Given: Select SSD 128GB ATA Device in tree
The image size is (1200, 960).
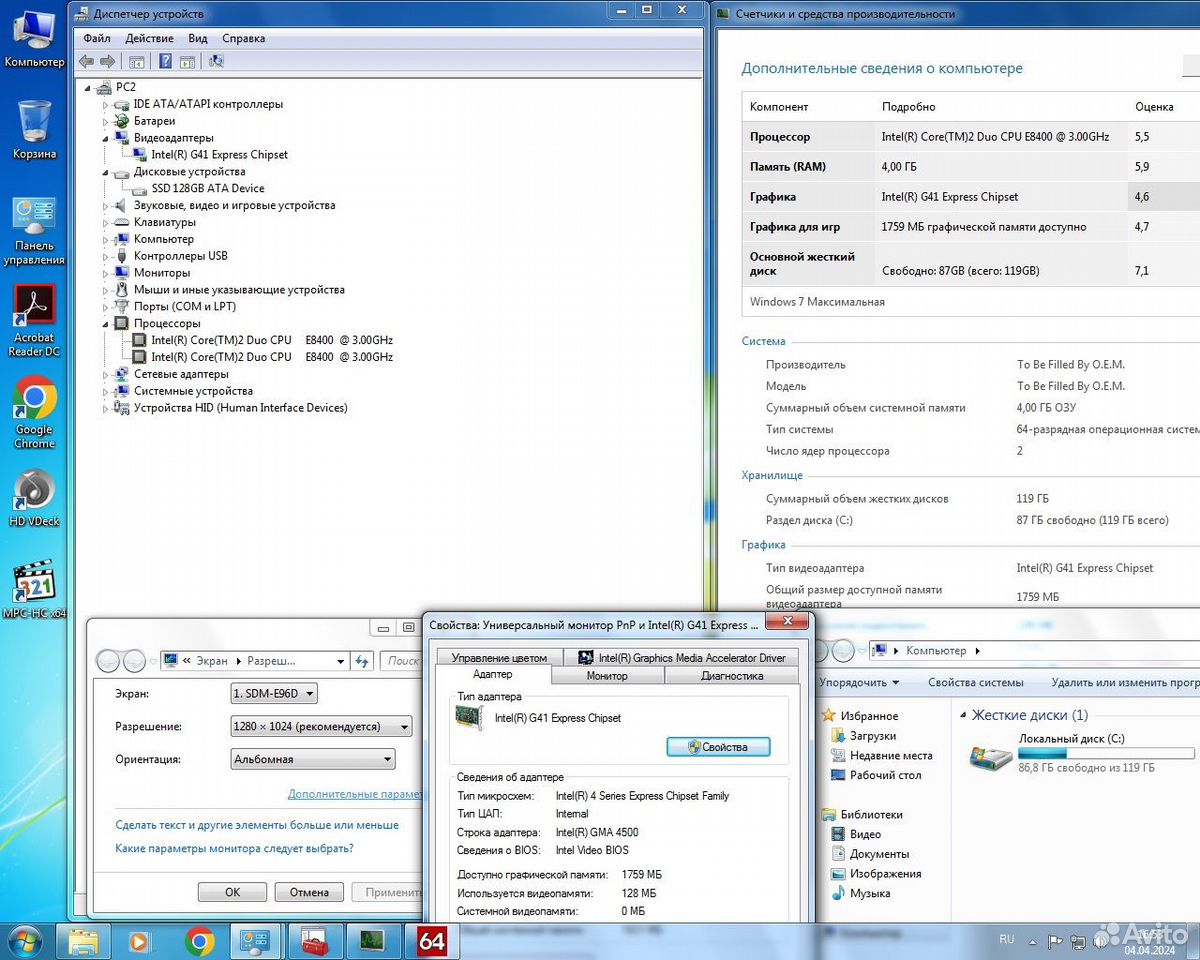Looking at the screenshot, I should [208, 188].
